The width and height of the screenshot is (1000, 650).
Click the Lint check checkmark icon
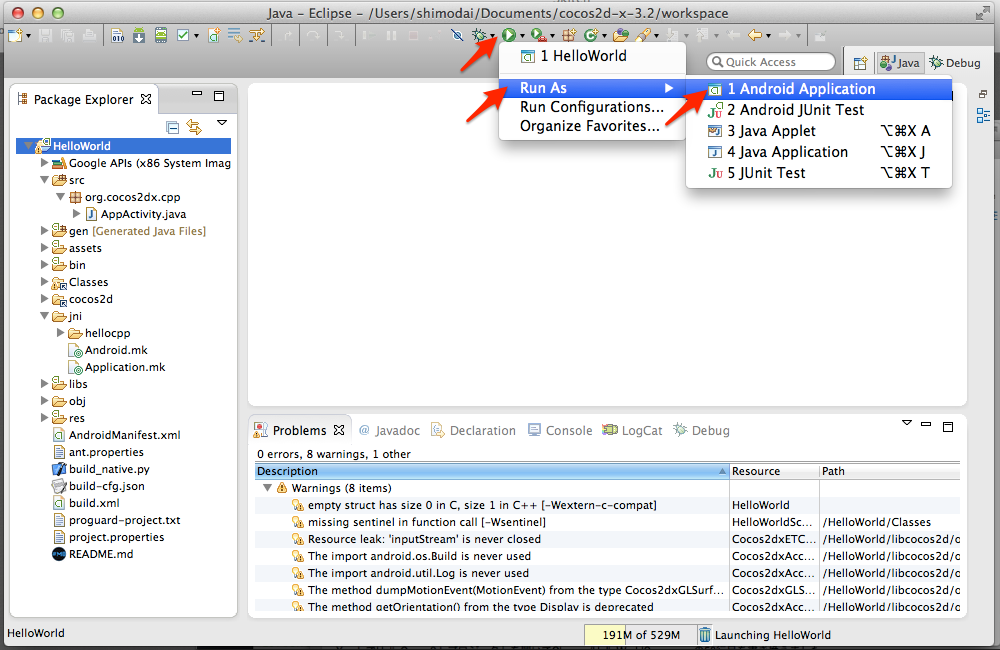tap(183, 35)
